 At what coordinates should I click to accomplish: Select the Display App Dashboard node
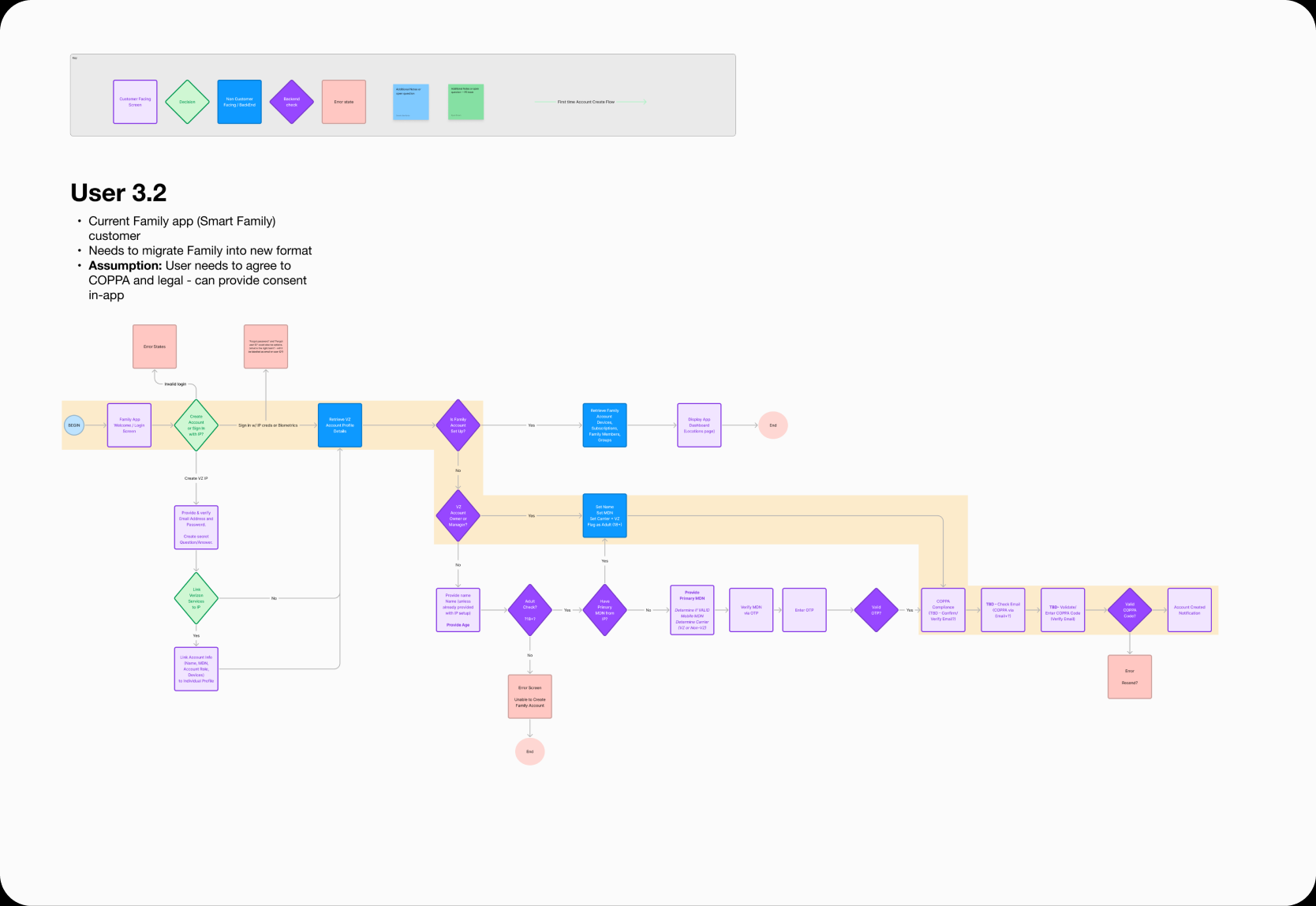click(x=699, y=425)
